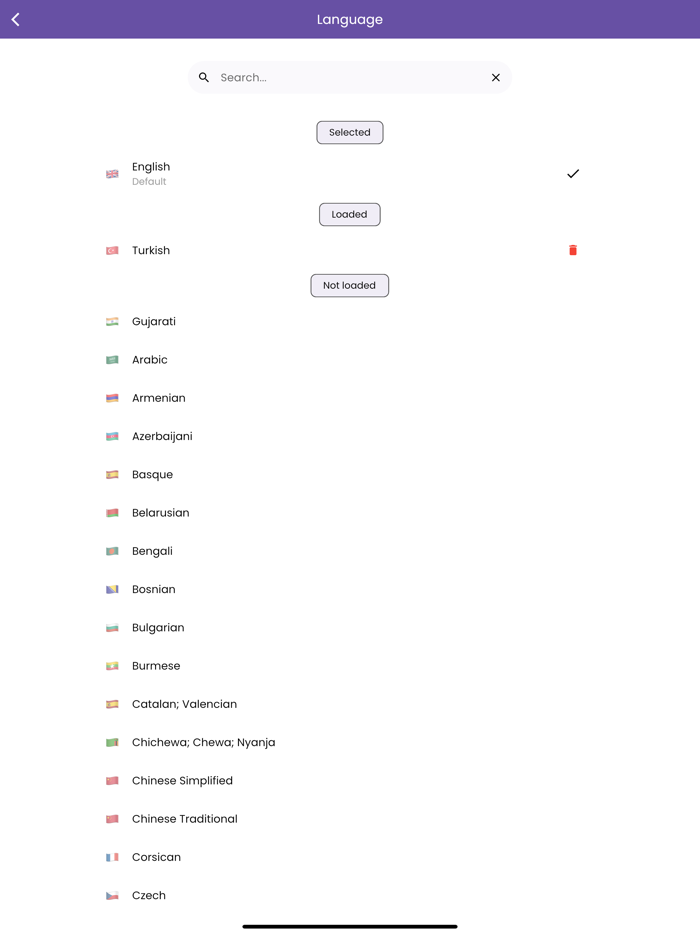This screenshot has width=700, height=934.
Task: Tap the trash icon to delete Turkish
Action: pos(573,250)
